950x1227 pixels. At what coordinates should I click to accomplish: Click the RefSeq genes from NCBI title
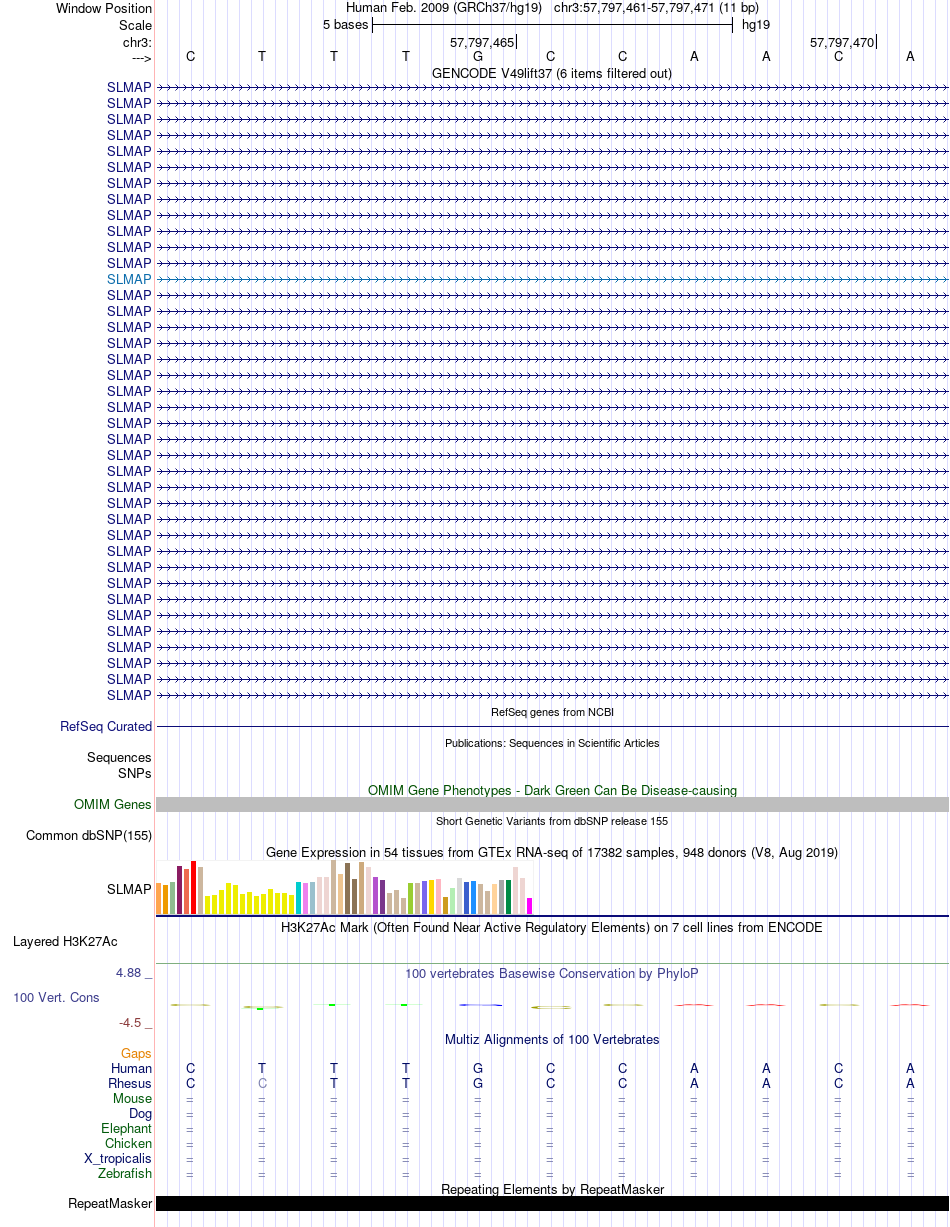point(552,712)
